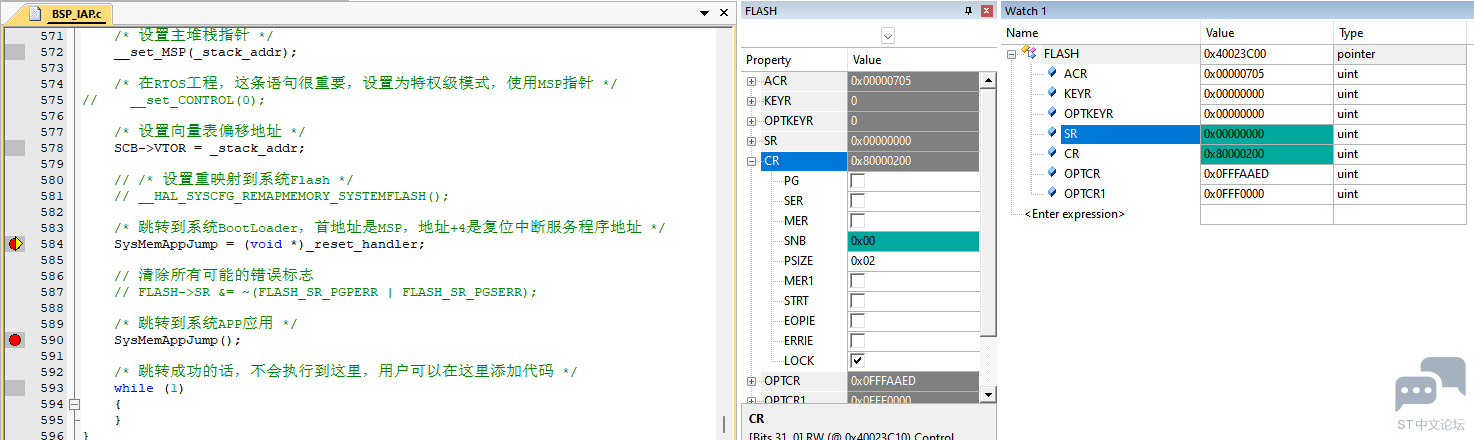The width and height of the screenshot is (1474, 440).
Task: Toggle the PG bit checkbox
Action: [x=857, y=181]
